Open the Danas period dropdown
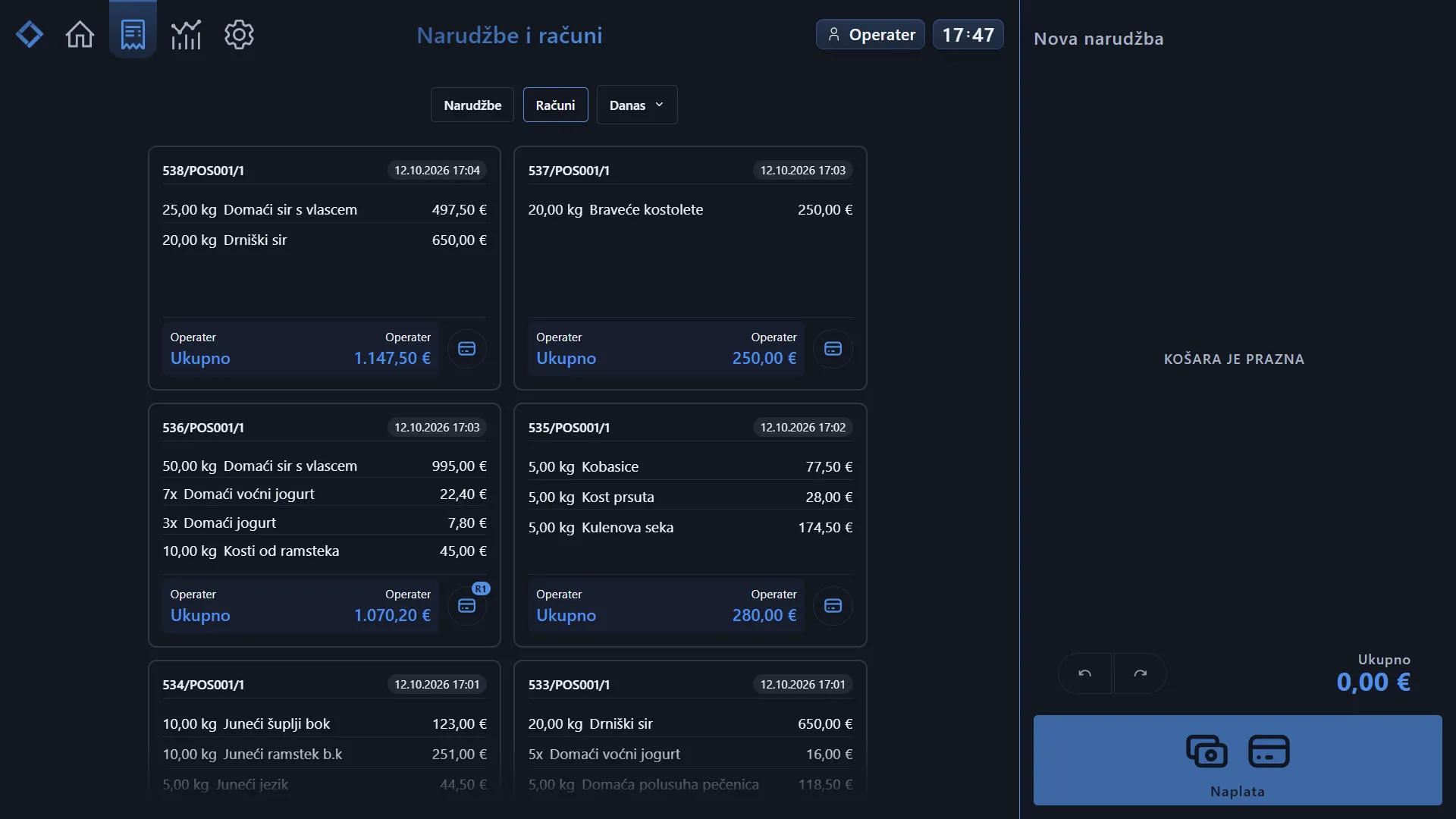 coord(637,105)
